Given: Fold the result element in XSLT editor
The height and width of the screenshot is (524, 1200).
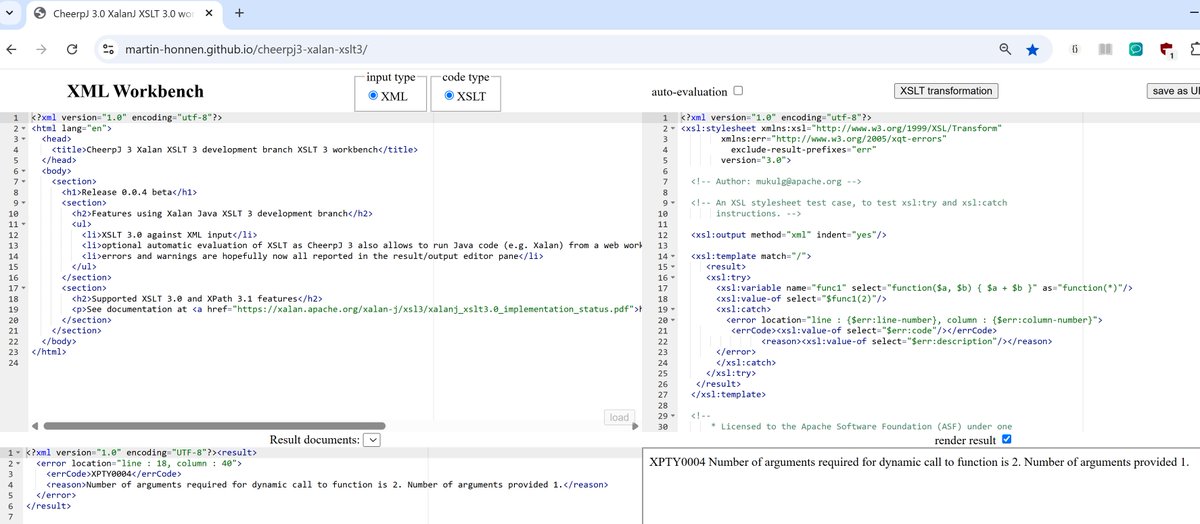Looking at the screenshot, I should (x=673, y=267).
